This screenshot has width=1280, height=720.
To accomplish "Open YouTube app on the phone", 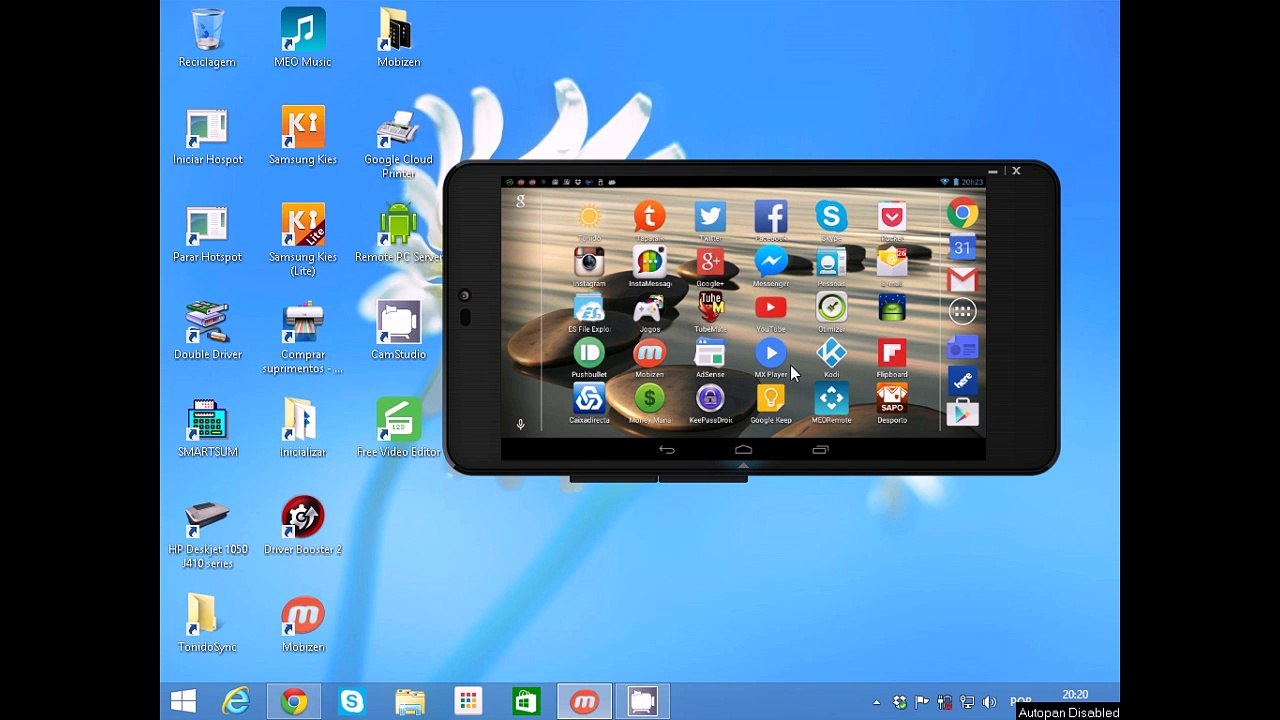I will click(x=770, y=308).
